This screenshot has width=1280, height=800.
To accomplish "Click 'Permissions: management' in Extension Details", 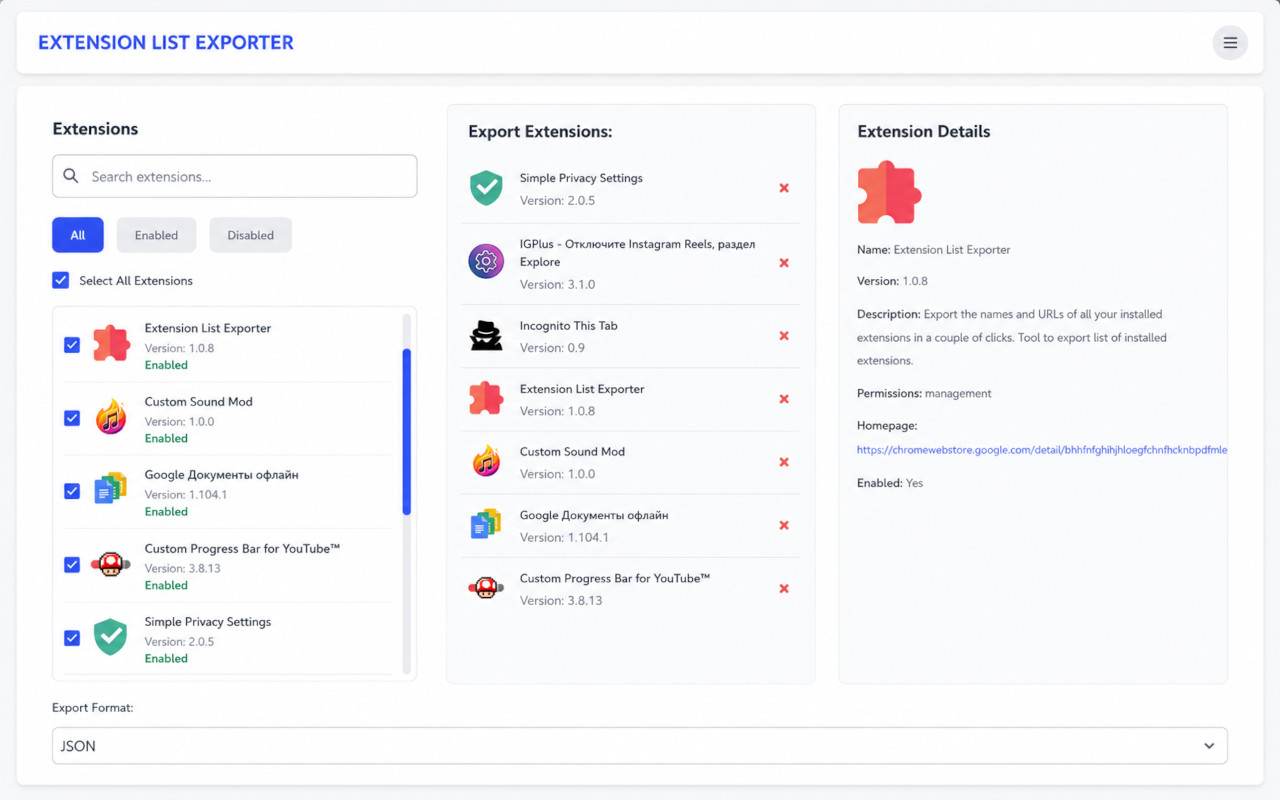I will (x=925, y=393).
